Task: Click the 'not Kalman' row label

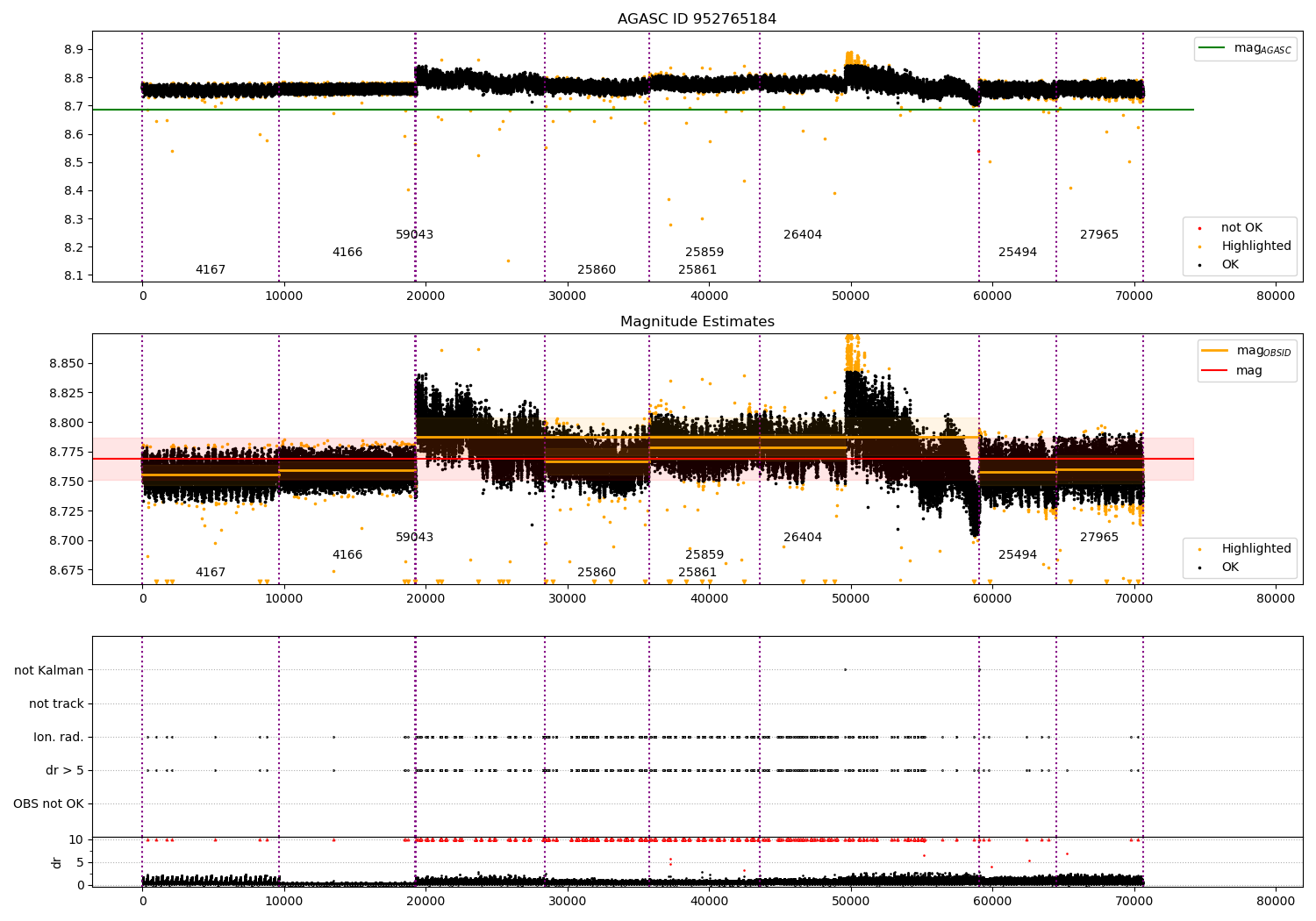Action: (x=49, y=671)
